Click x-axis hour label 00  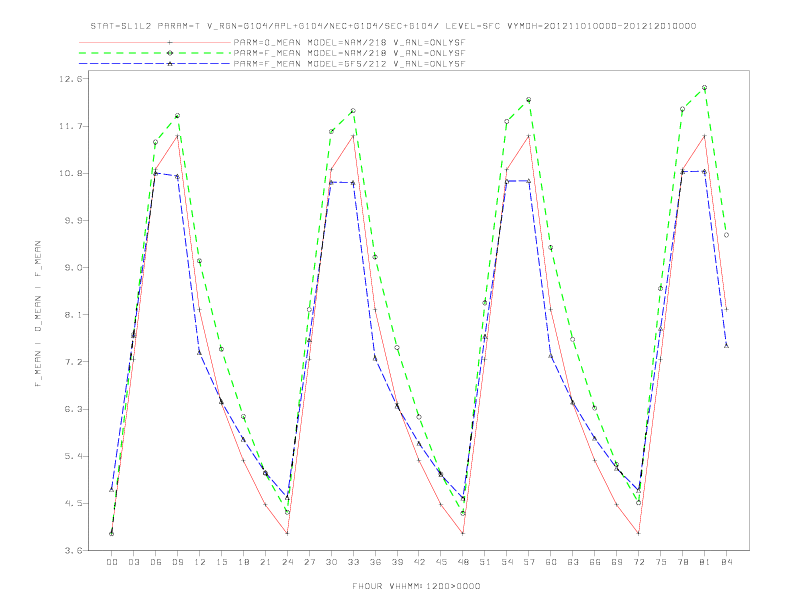coord(112,562)
